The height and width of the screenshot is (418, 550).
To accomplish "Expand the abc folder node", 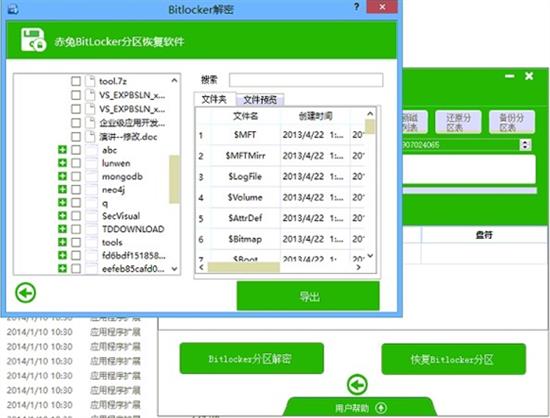I will coord(62,150).
